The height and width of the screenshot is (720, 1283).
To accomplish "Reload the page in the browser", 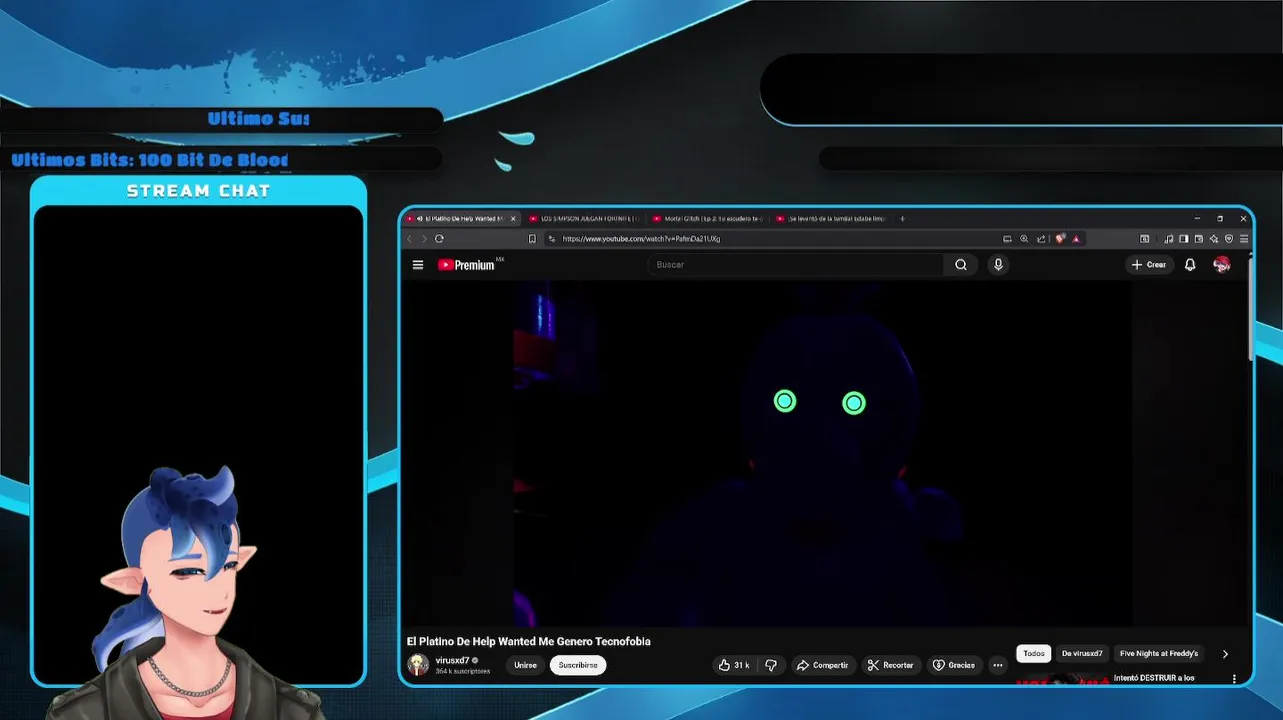I will [x=439, y=239].
